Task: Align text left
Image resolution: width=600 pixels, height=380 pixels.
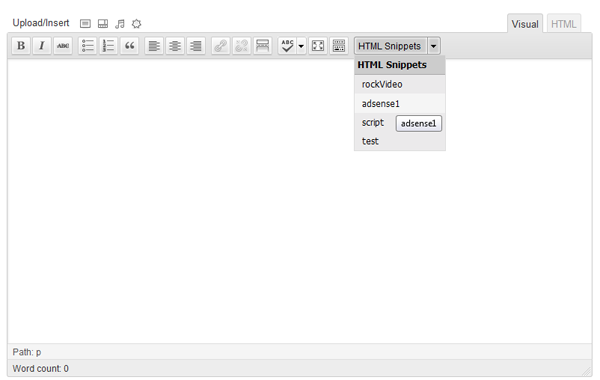Action: coord(154,46)
